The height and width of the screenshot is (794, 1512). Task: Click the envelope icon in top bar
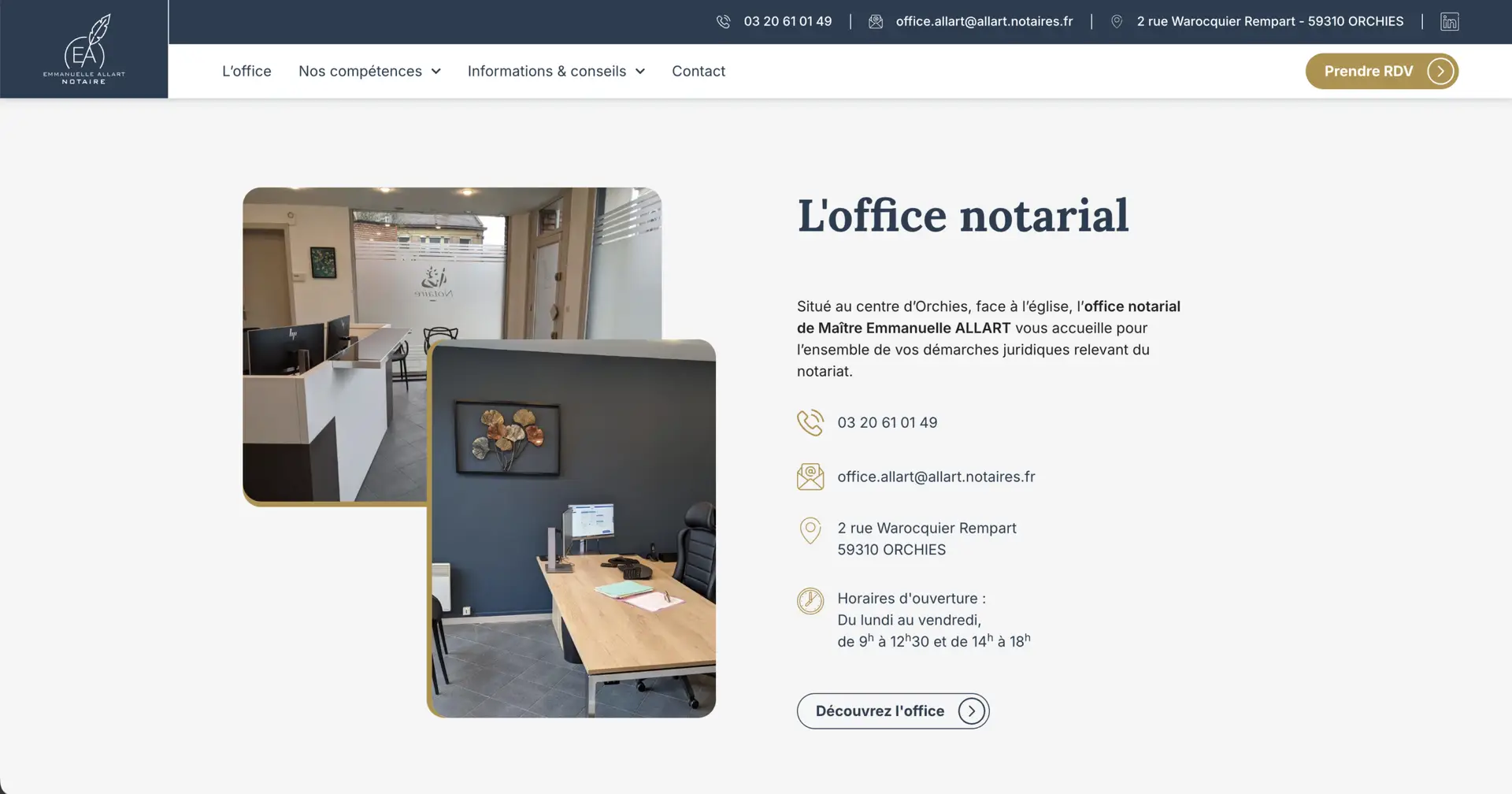tap(876, 22)
